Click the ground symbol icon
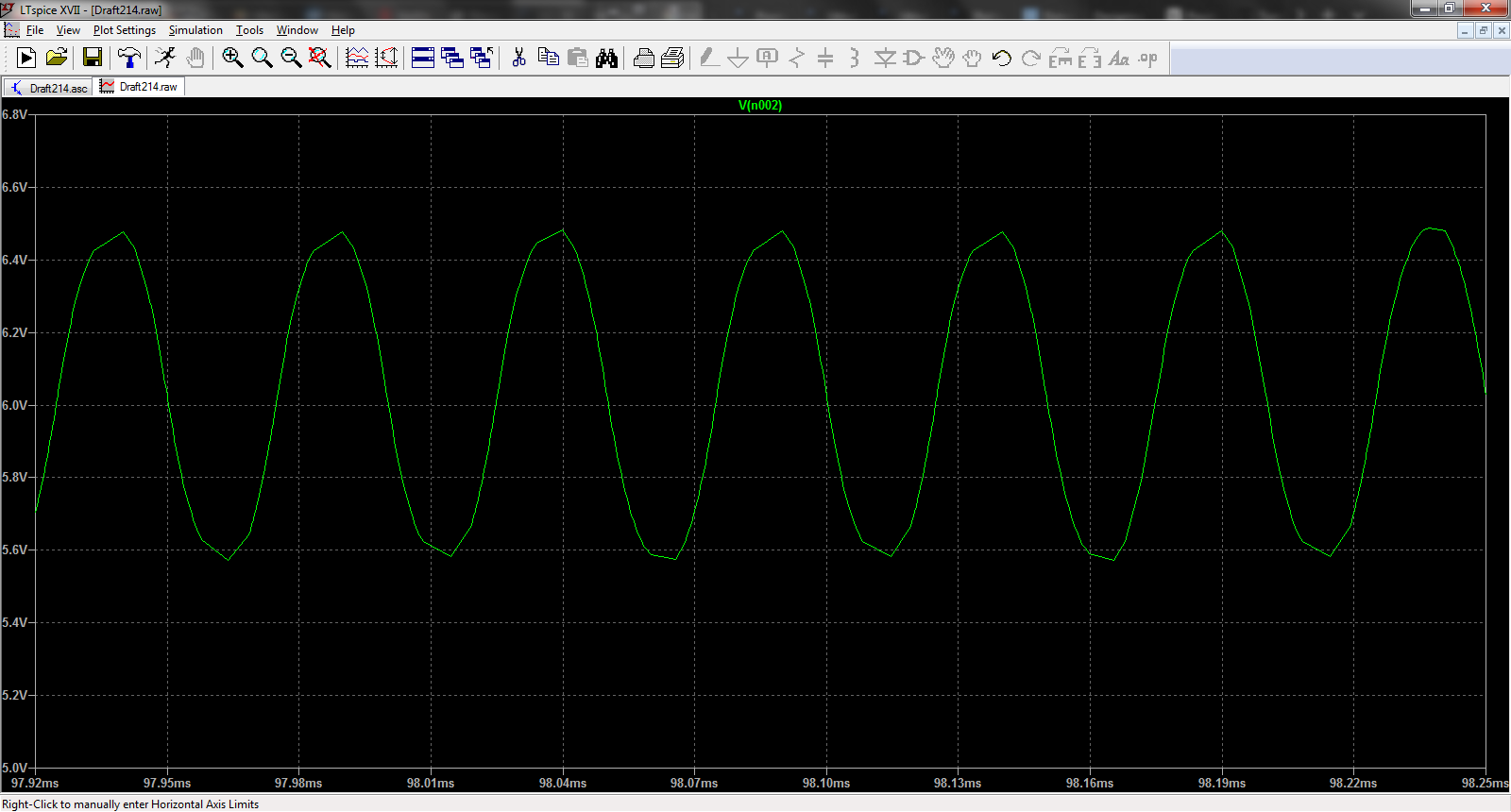The height and width of the screenshot is (812, 1511). click(x=739, y=59)
